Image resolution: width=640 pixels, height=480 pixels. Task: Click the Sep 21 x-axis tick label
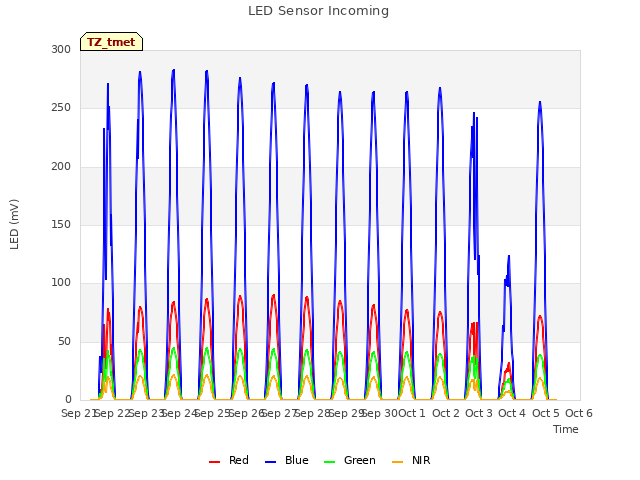point(79,413)
